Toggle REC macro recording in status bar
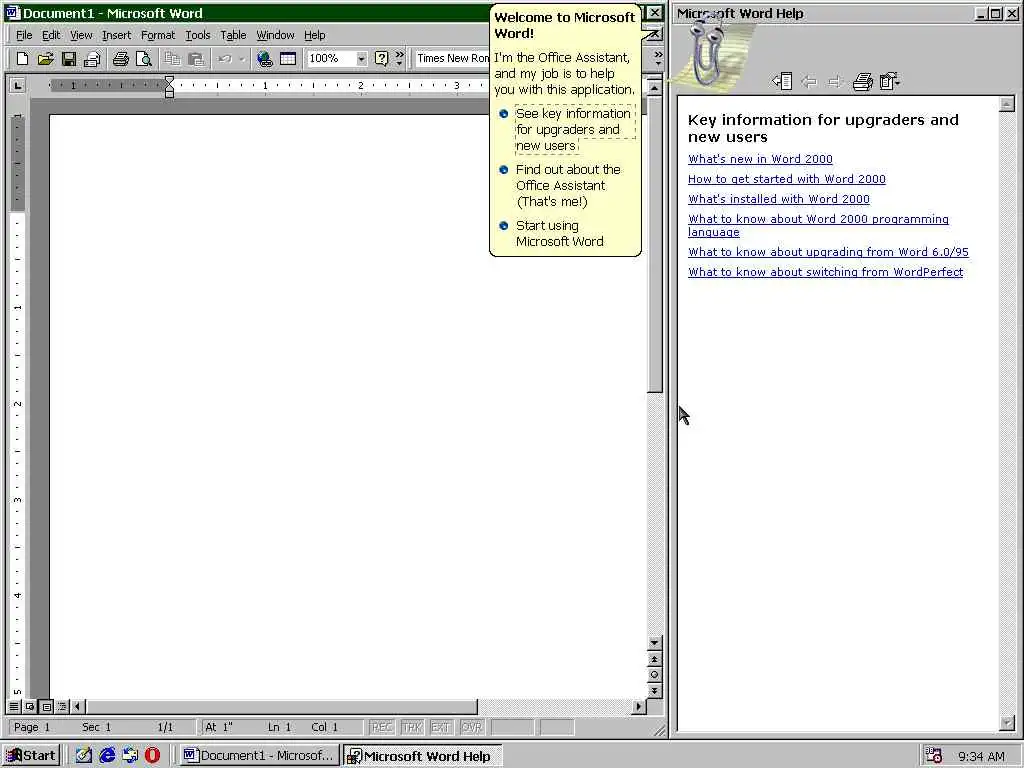Image resolution: width=1024 pixels, height=768 pixels. click(x=381, y=727)
